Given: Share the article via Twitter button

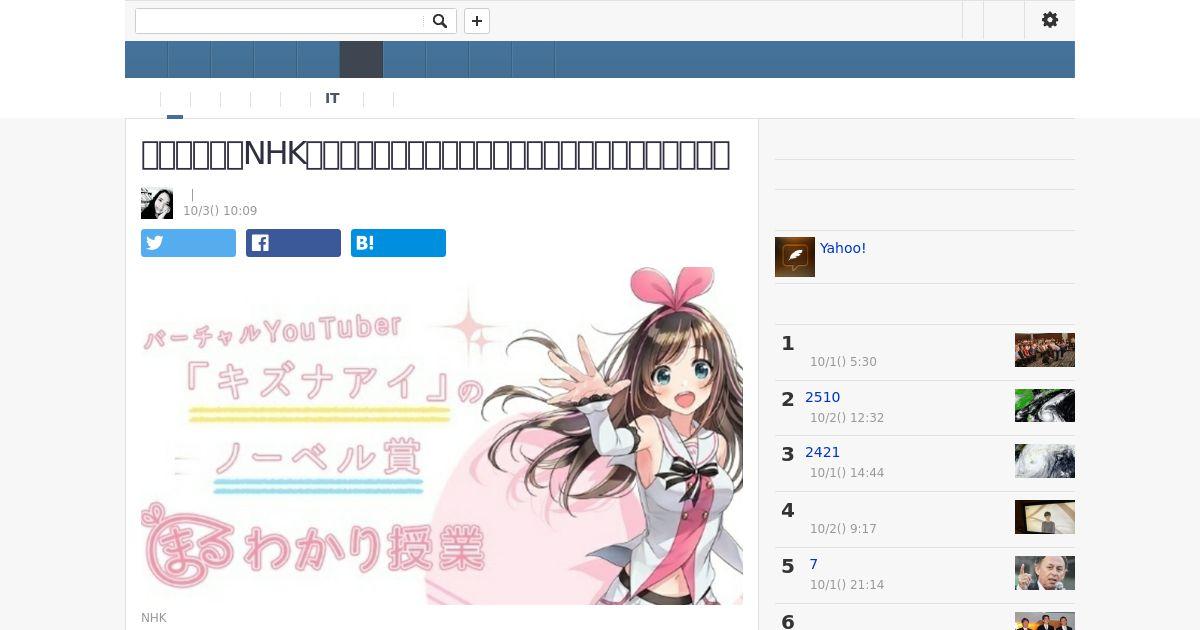Looking at the screenshot, I should click(x=188, y=243).
